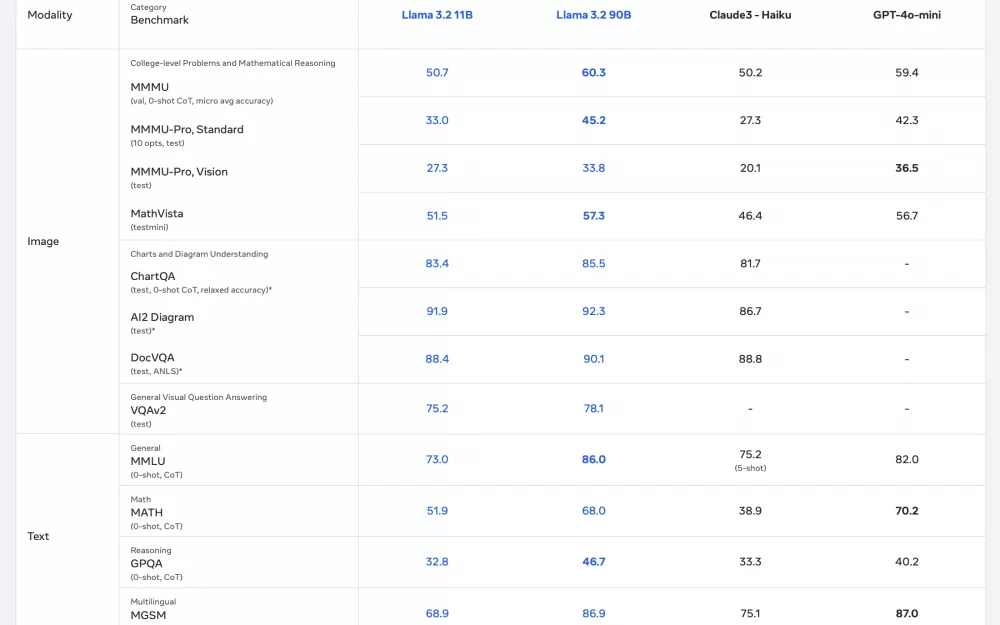1000x625 pixels.
Task: Select the bold MMLU score 86.0
Action: 594,460
